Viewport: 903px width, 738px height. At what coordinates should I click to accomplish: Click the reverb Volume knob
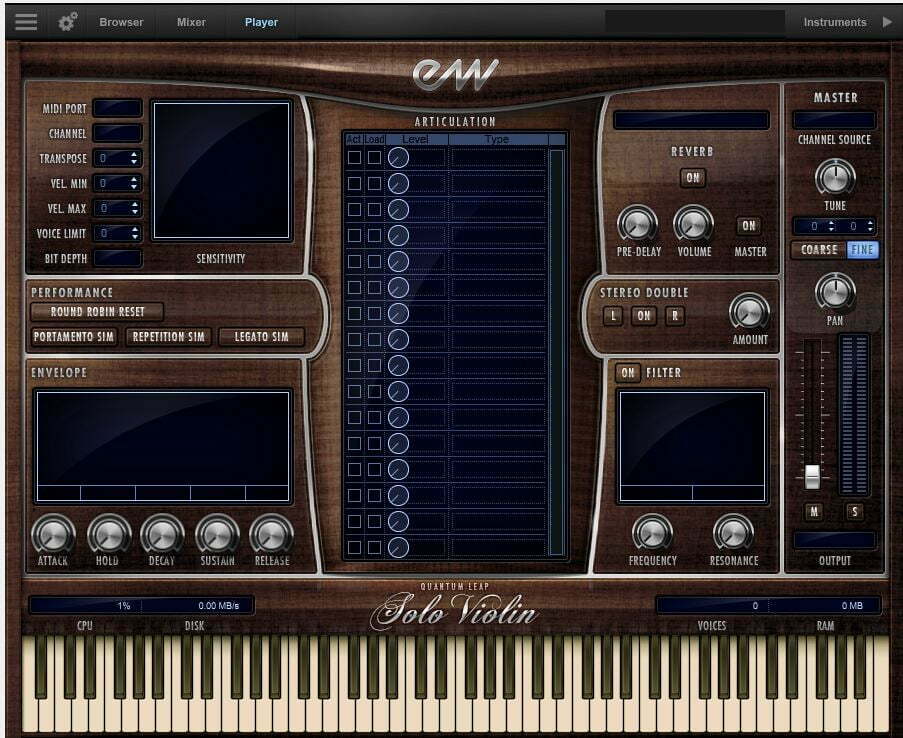pyautogui.click(x=693, y=224)
